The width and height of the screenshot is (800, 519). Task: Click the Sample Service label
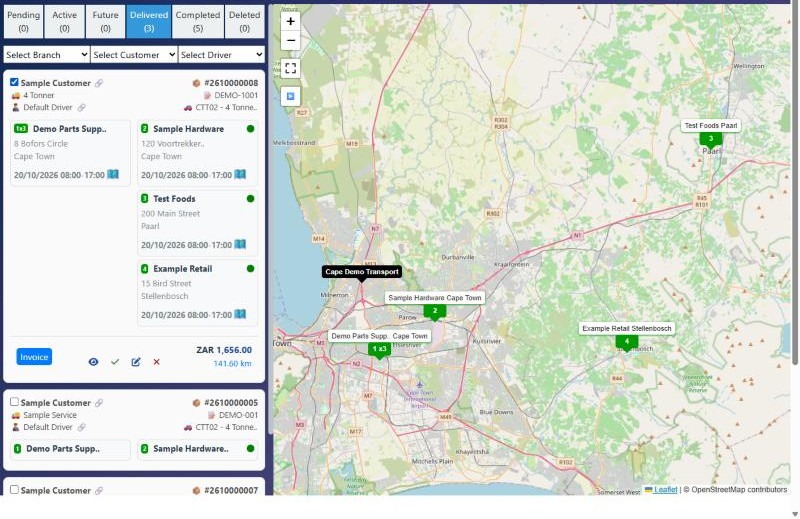tap(50, 415)
